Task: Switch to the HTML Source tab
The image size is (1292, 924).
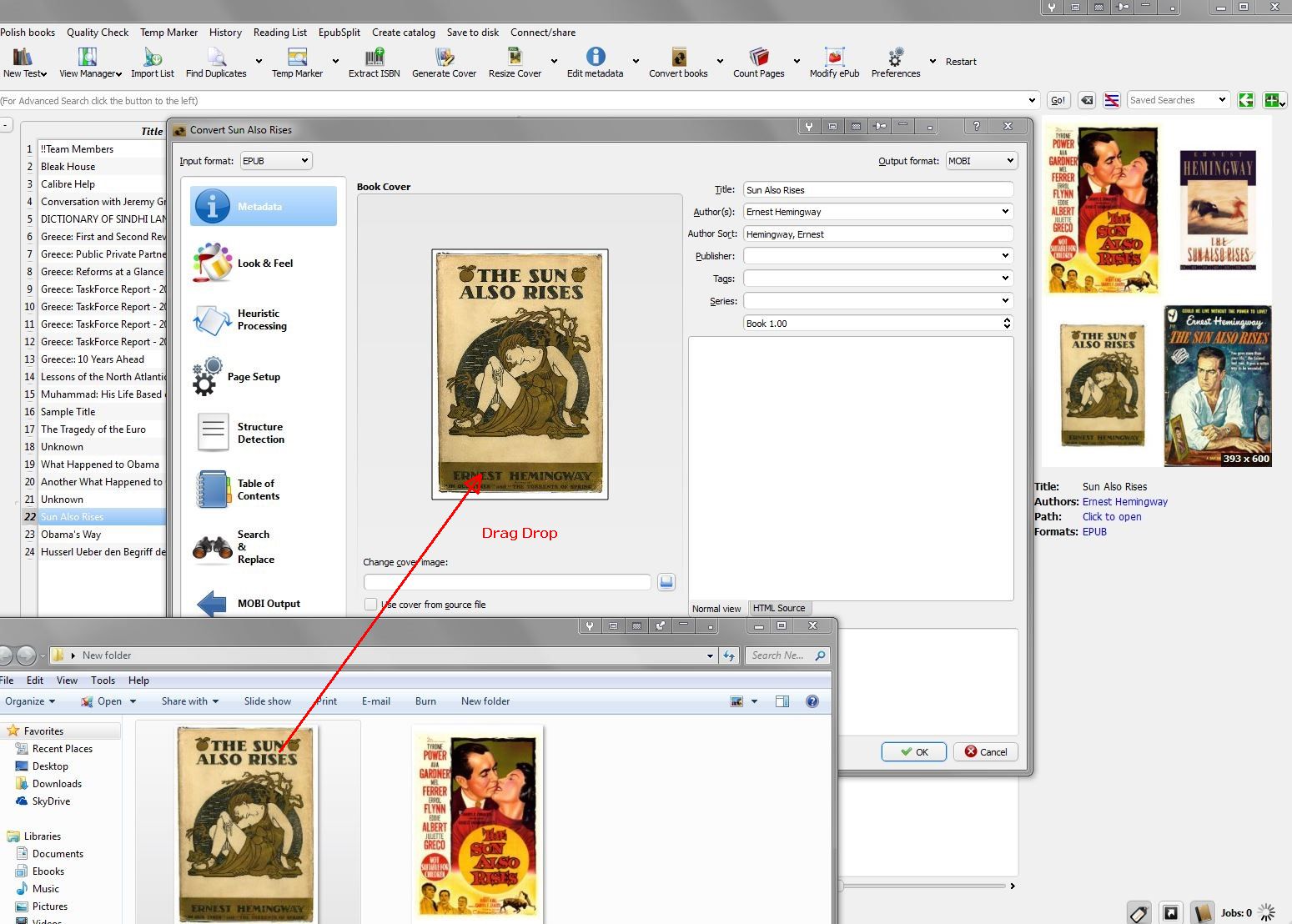Action: (x=779, y=608)
